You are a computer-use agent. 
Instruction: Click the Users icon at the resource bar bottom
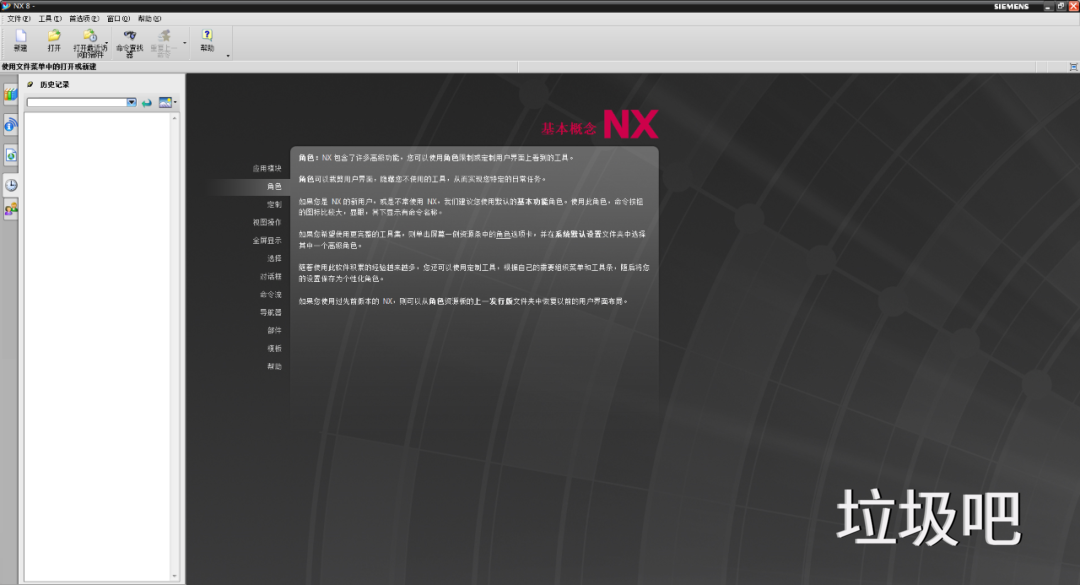coord(10,208)
